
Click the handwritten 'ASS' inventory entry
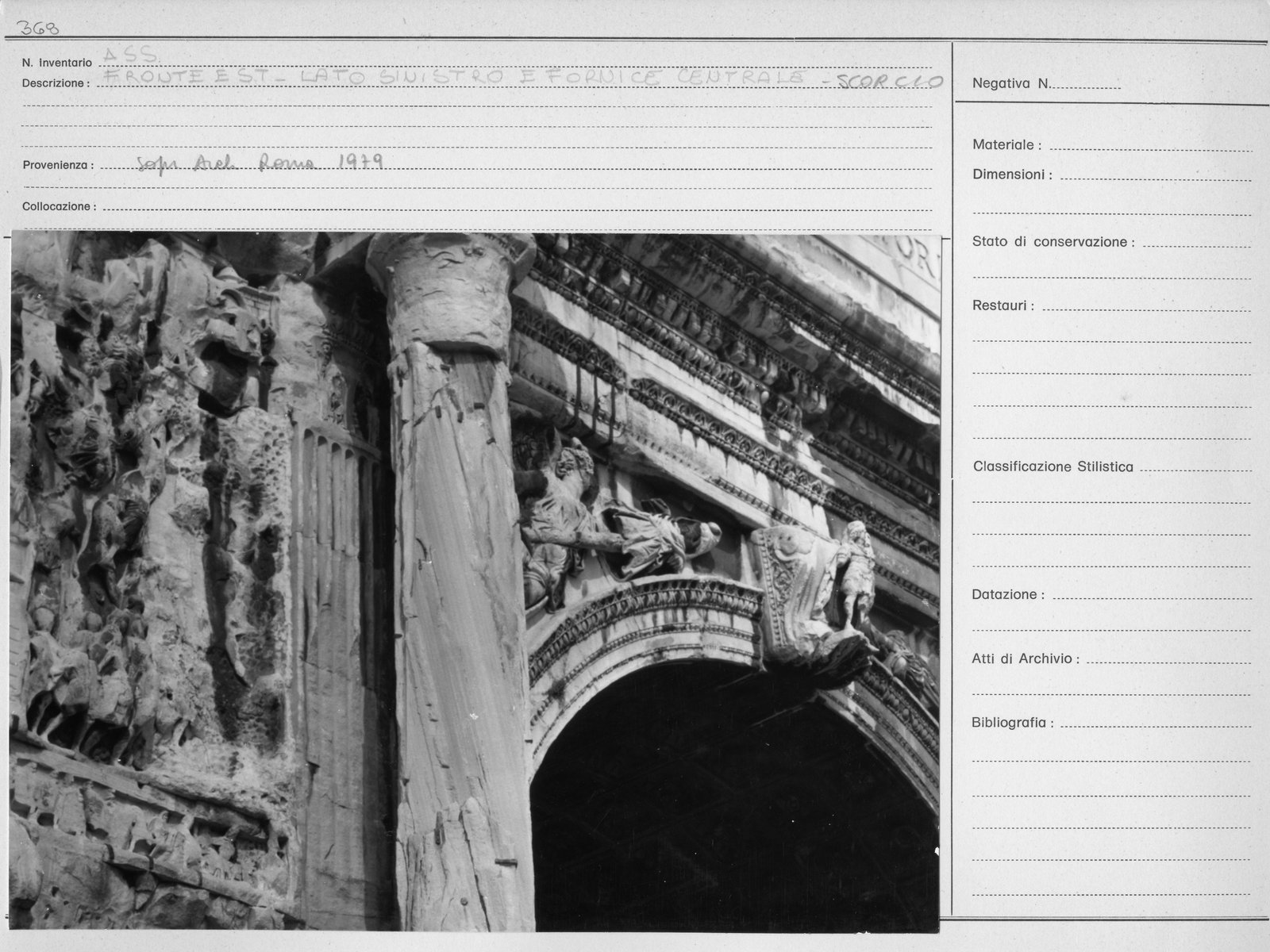coord(131,56)
